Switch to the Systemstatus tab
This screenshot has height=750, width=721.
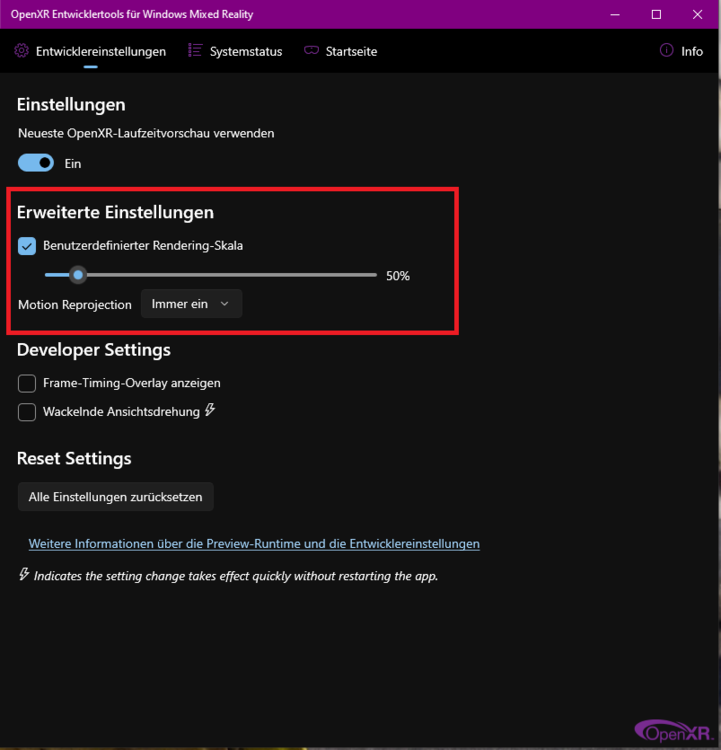(x=235, y=51)
